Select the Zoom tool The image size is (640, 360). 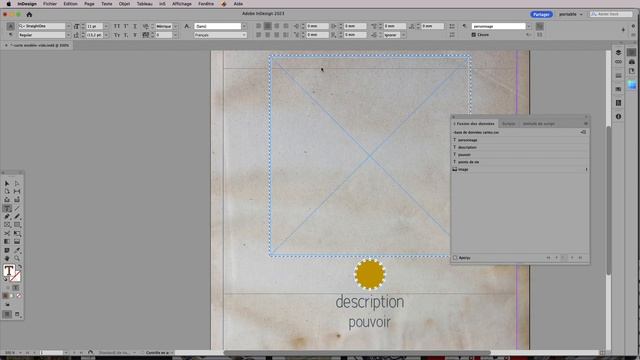pyautogui.click(x=17, y=258)
